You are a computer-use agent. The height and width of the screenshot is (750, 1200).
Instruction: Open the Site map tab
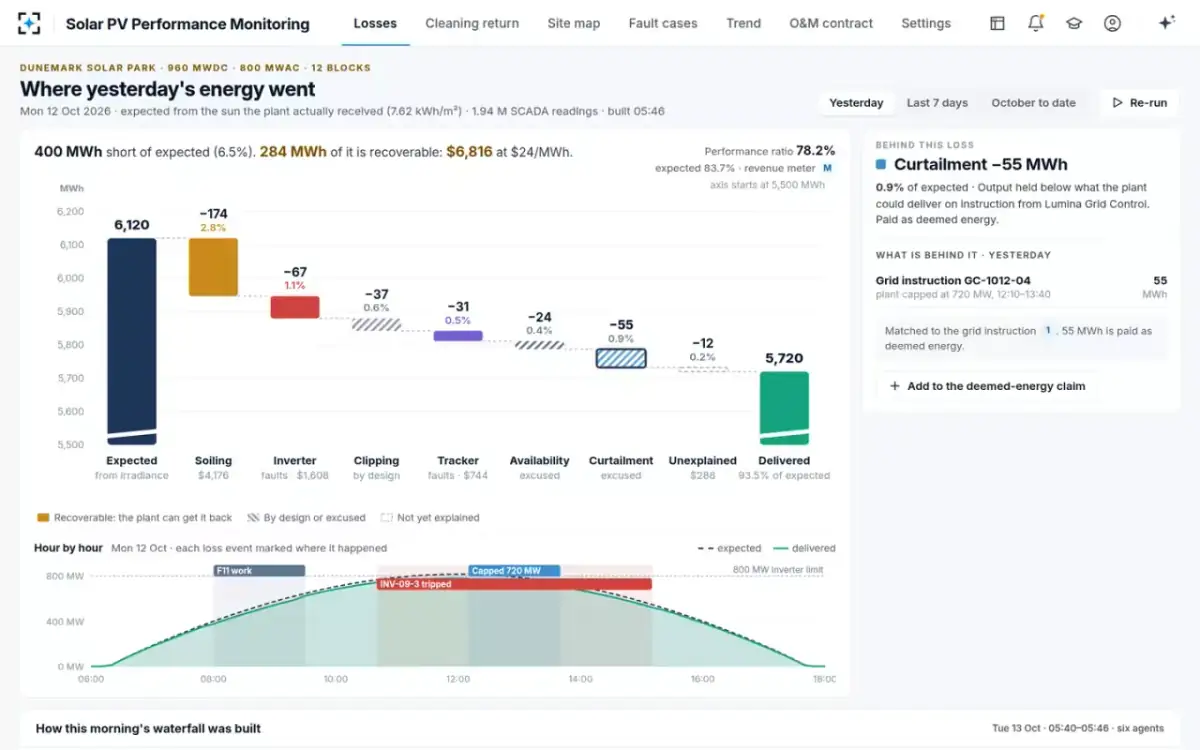click(x=574, y=23)
